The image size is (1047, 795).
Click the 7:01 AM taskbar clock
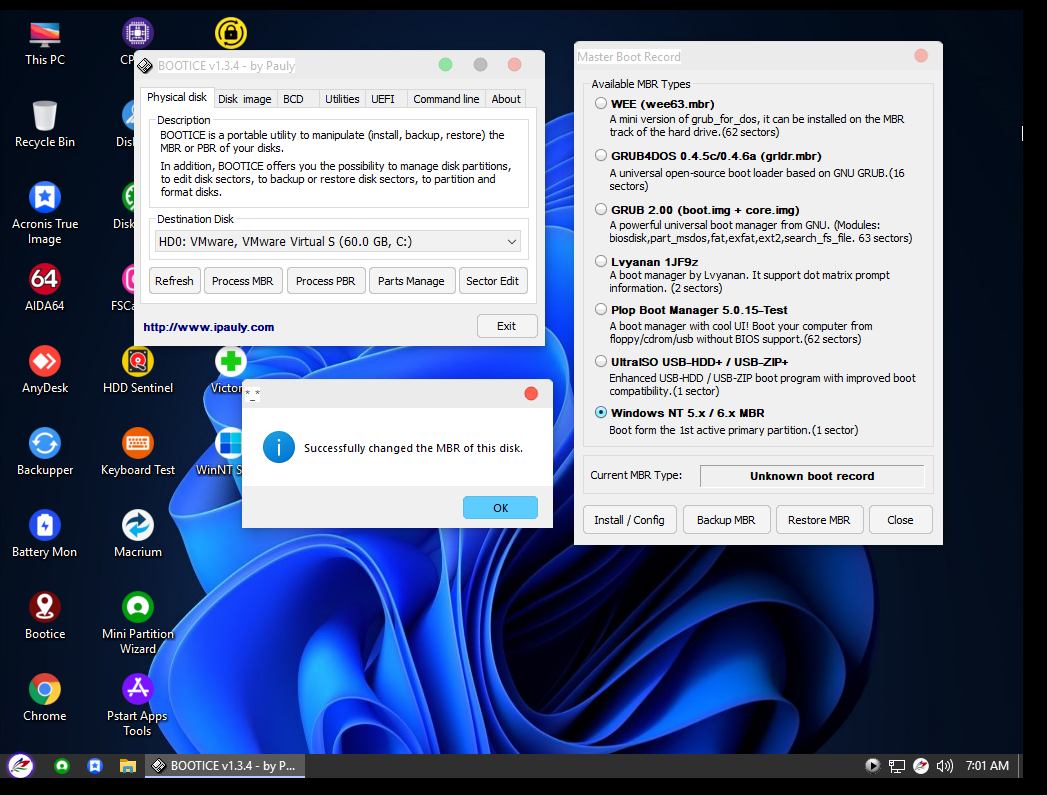(x=987, y=766)
